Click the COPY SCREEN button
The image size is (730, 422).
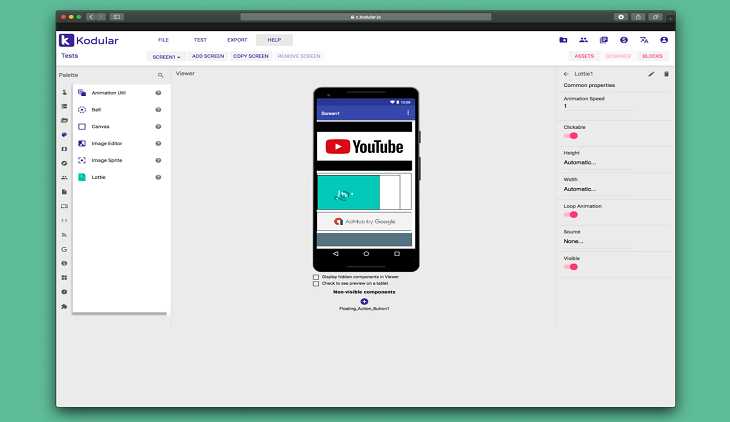point(250,56)
